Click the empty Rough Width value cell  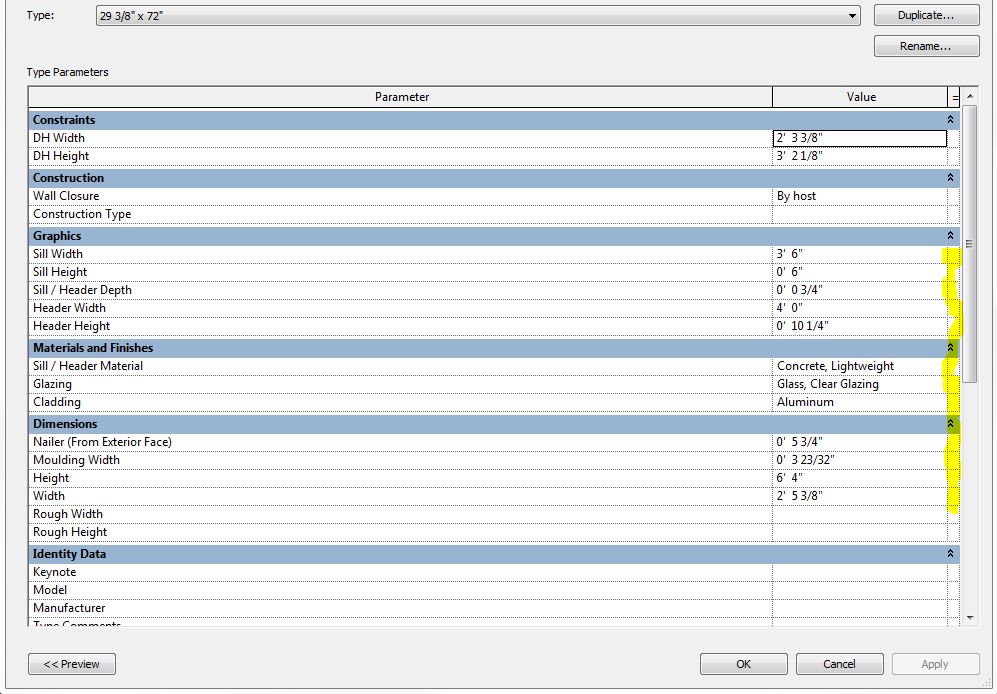pyautogui.click(x=860, y=514)
